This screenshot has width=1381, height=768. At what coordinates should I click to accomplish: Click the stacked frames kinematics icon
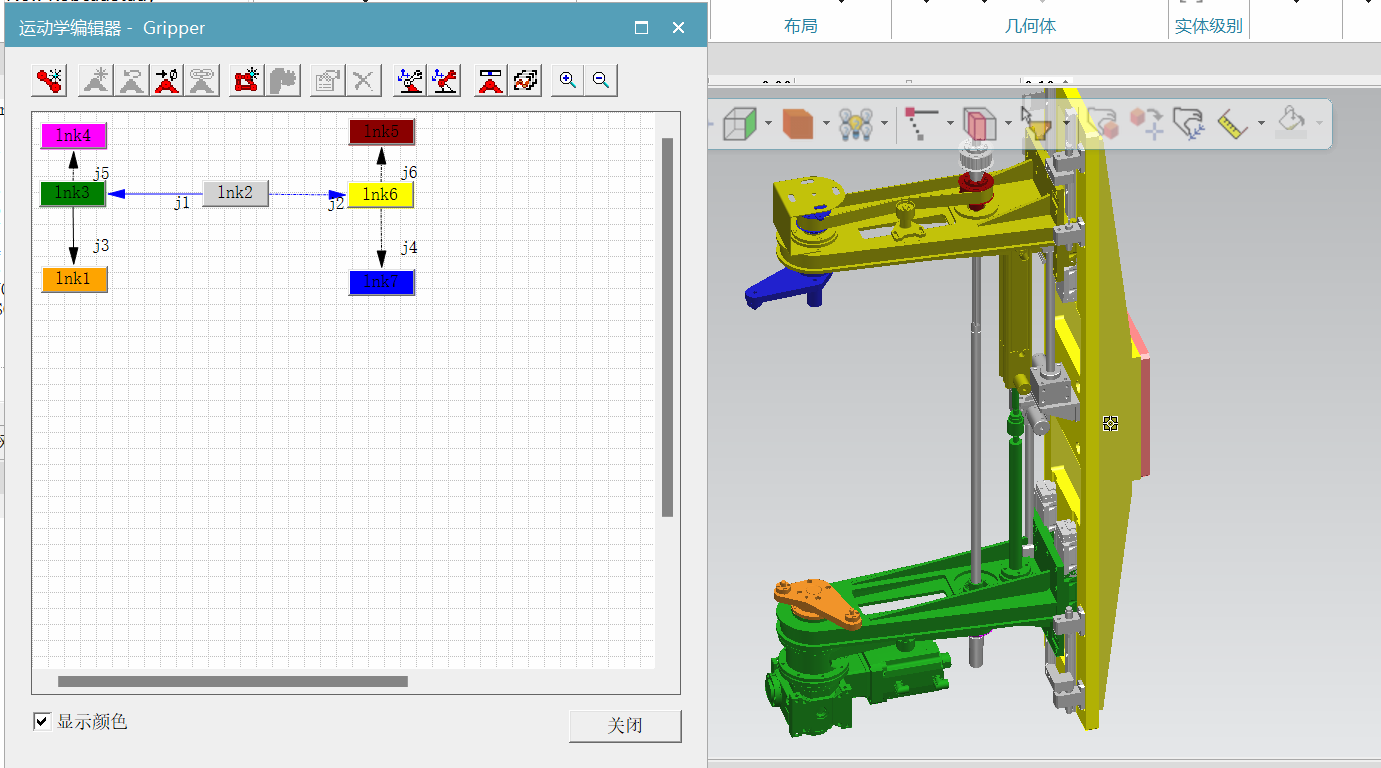526,81
